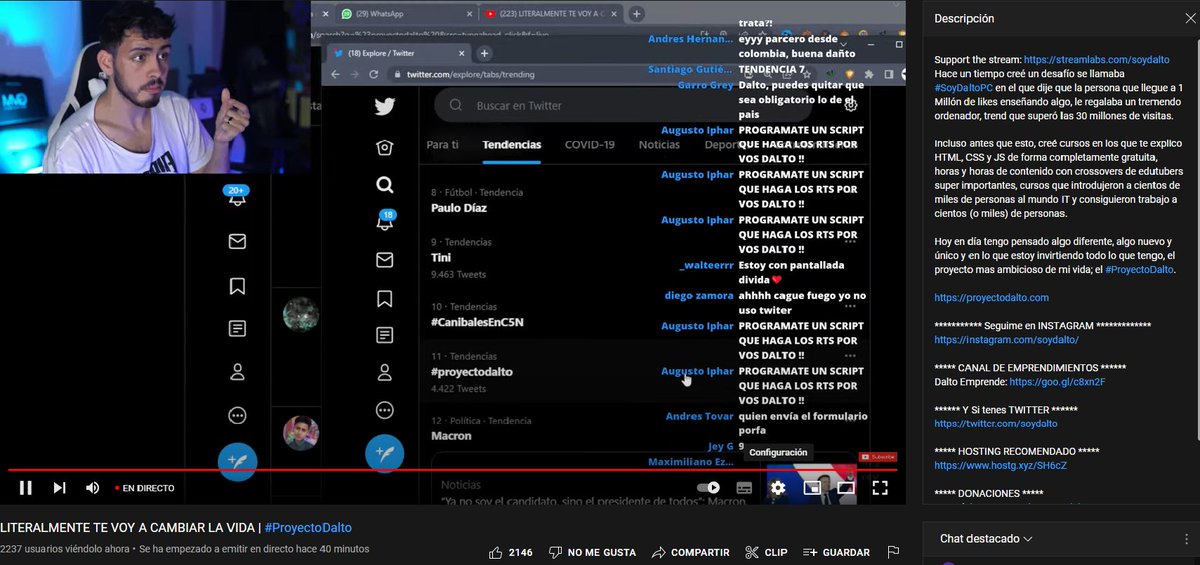1200x565 pixels.
Task: Open Twitter explore settings gear
Action: 850,105
